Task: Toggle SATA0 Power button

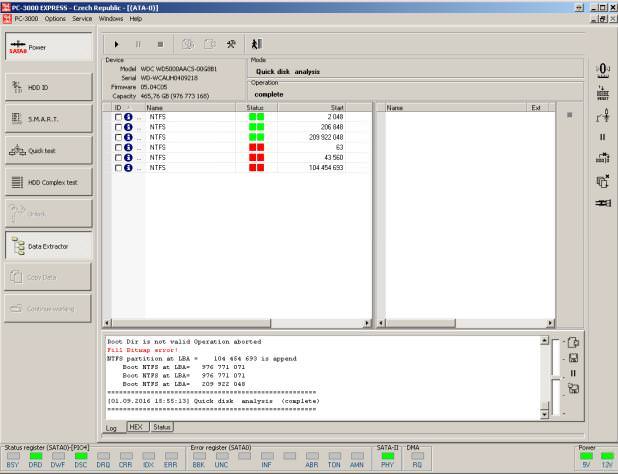Action: coord(48,47)
